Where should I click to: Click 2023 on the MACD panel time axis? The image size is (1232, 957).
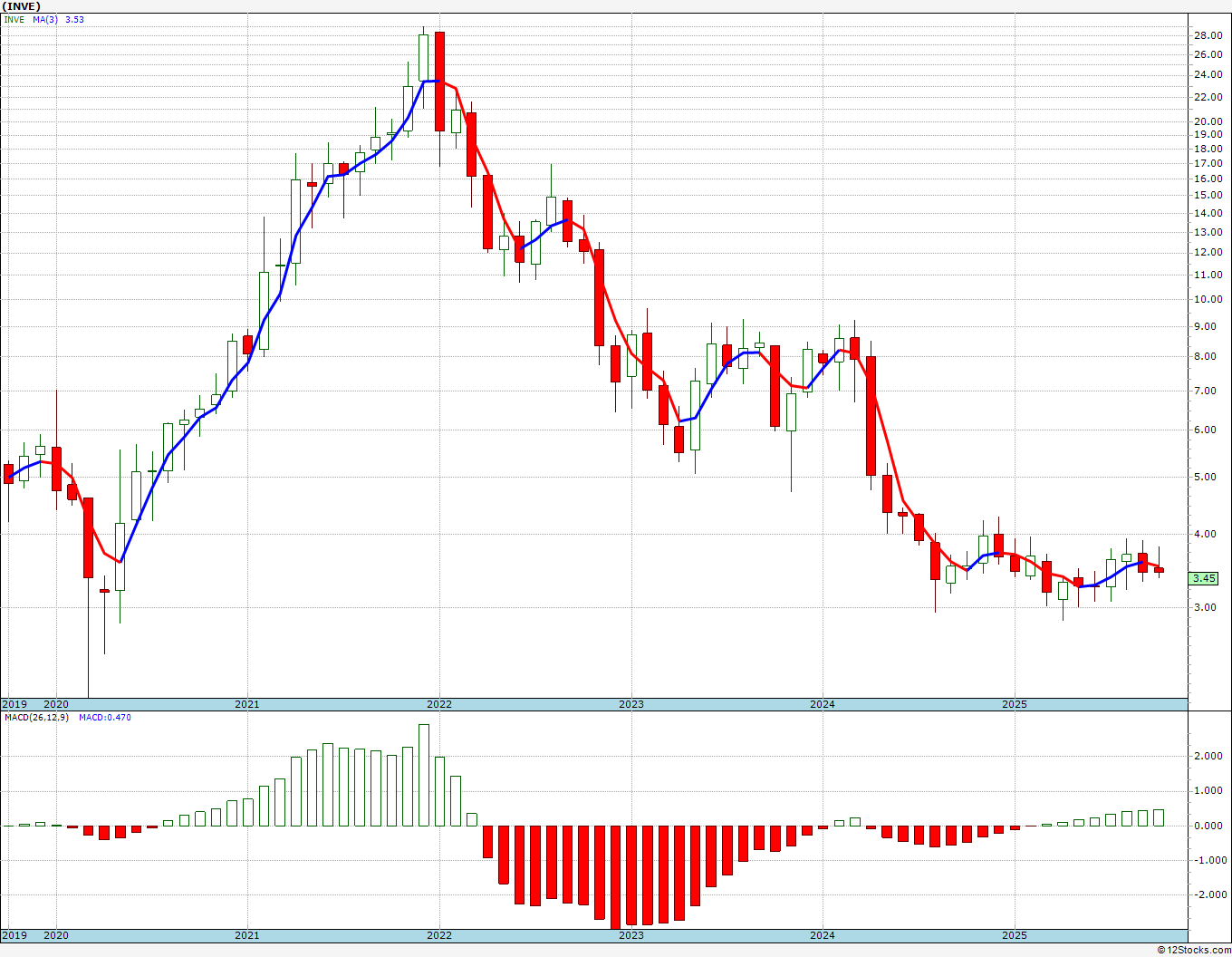click(x=631, y=935)
